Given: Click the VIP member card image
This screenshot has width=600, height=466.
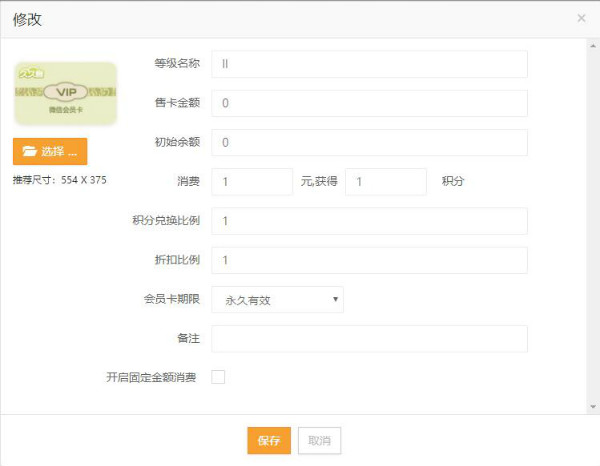Looking at the screenshot, I should click(x=65, y=94).
